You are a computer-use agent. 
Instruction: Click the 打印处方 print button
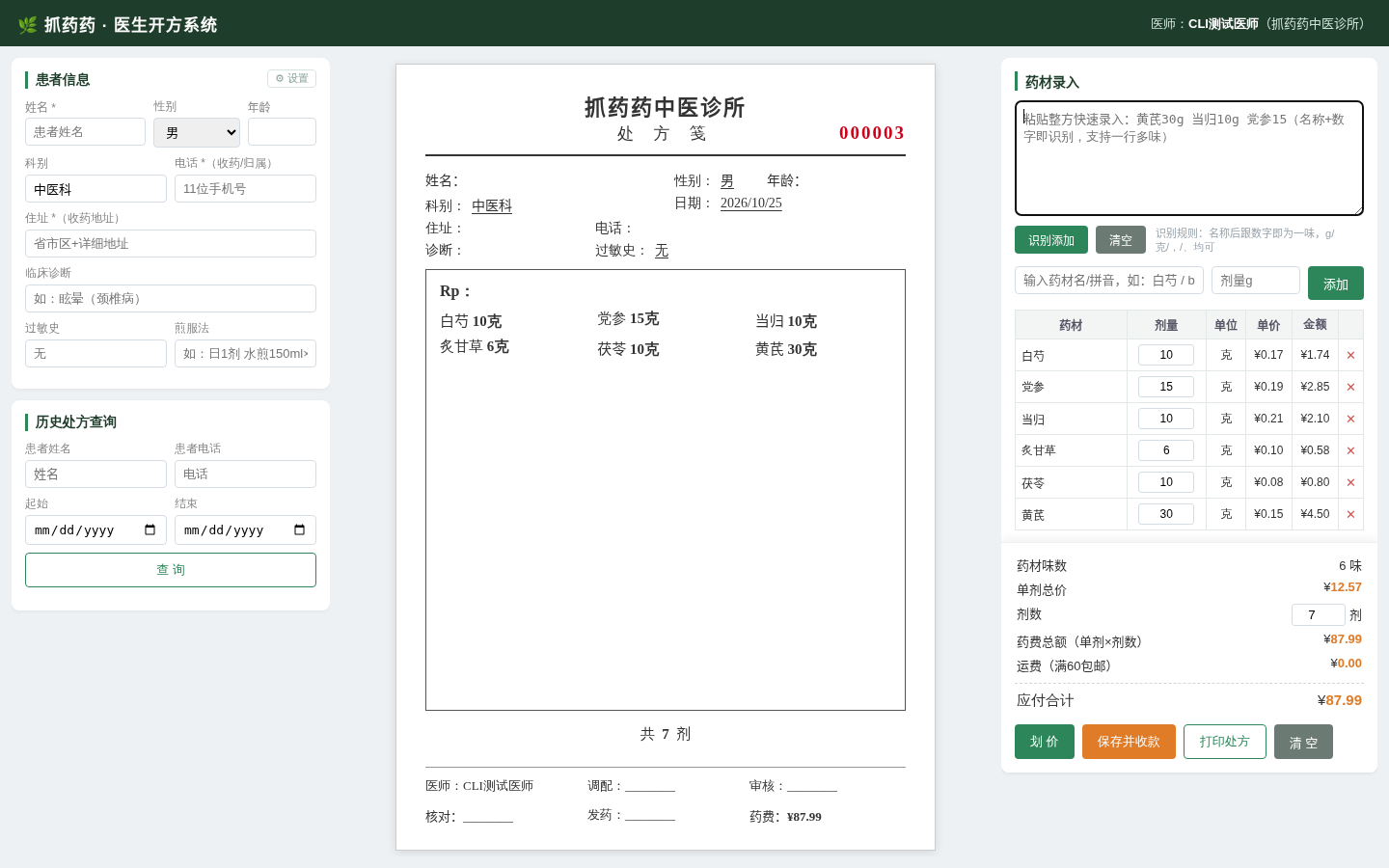[1225, 742]
